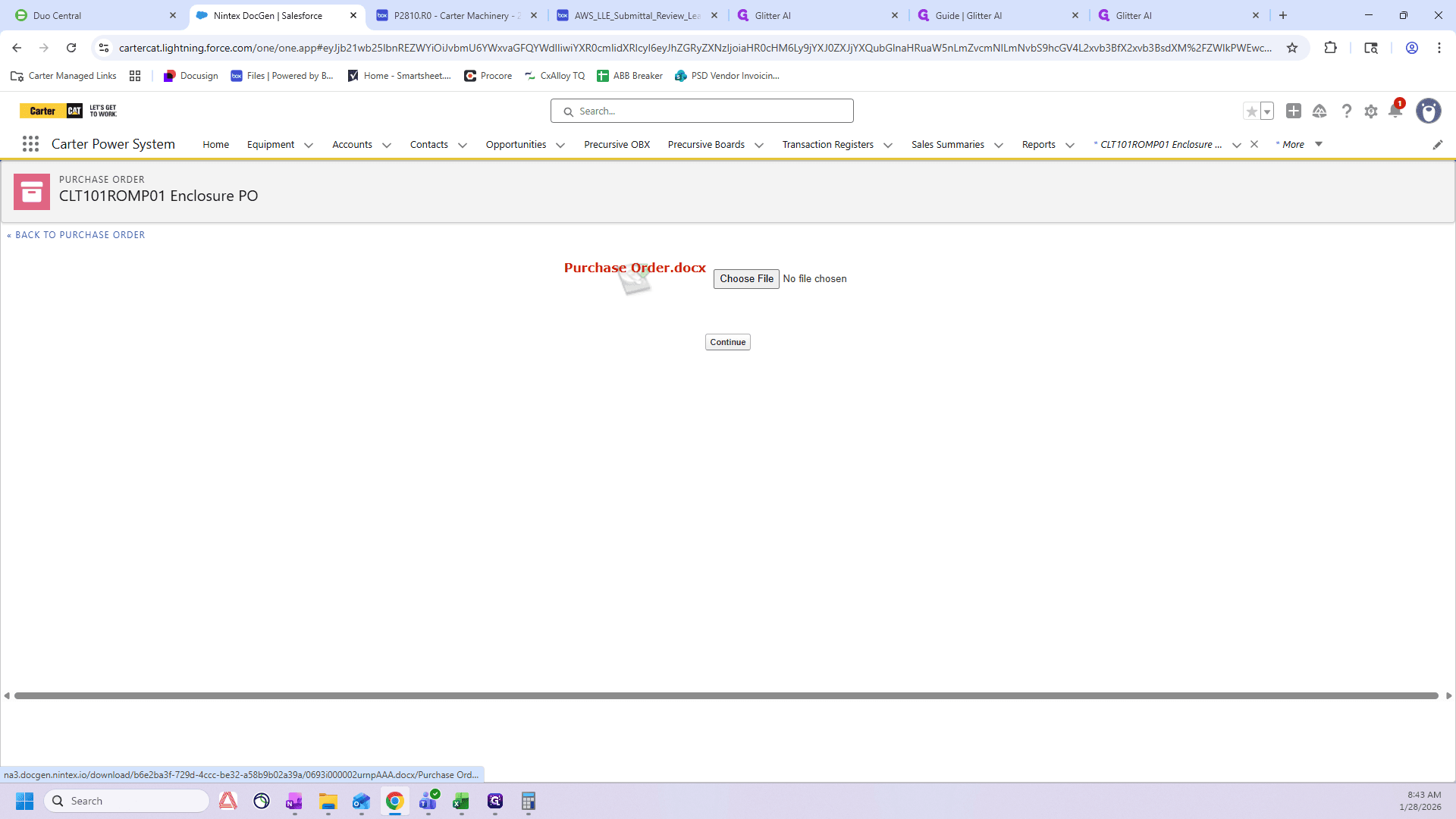Open Excel from the taskbar
Image resolution: width=1456 pixels, height=819 pixels.
click(x=461, y=801)
